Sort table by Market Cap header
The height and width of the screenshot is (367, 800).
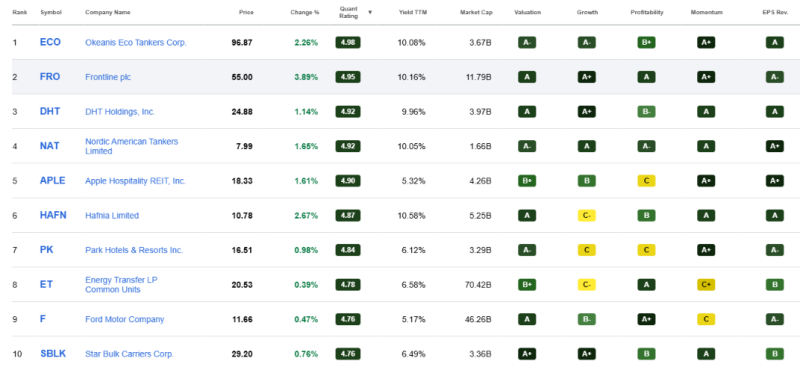(x=476, y=12)
